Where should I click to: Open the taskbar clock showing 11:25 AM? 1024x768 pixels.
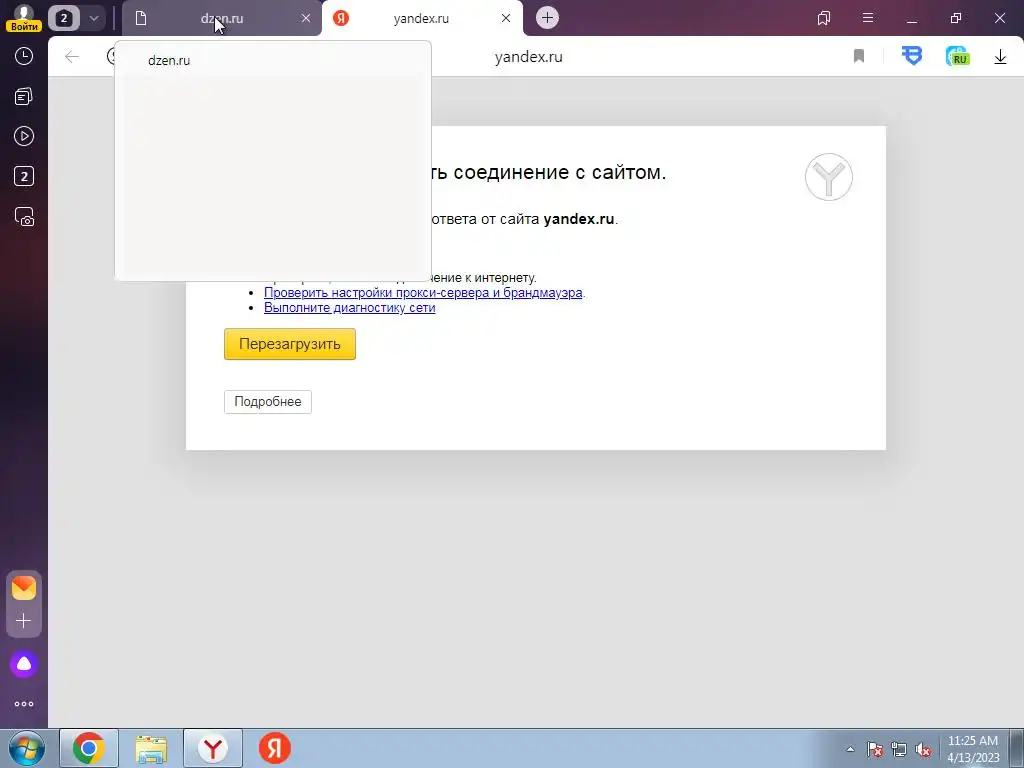coord(973,749)
